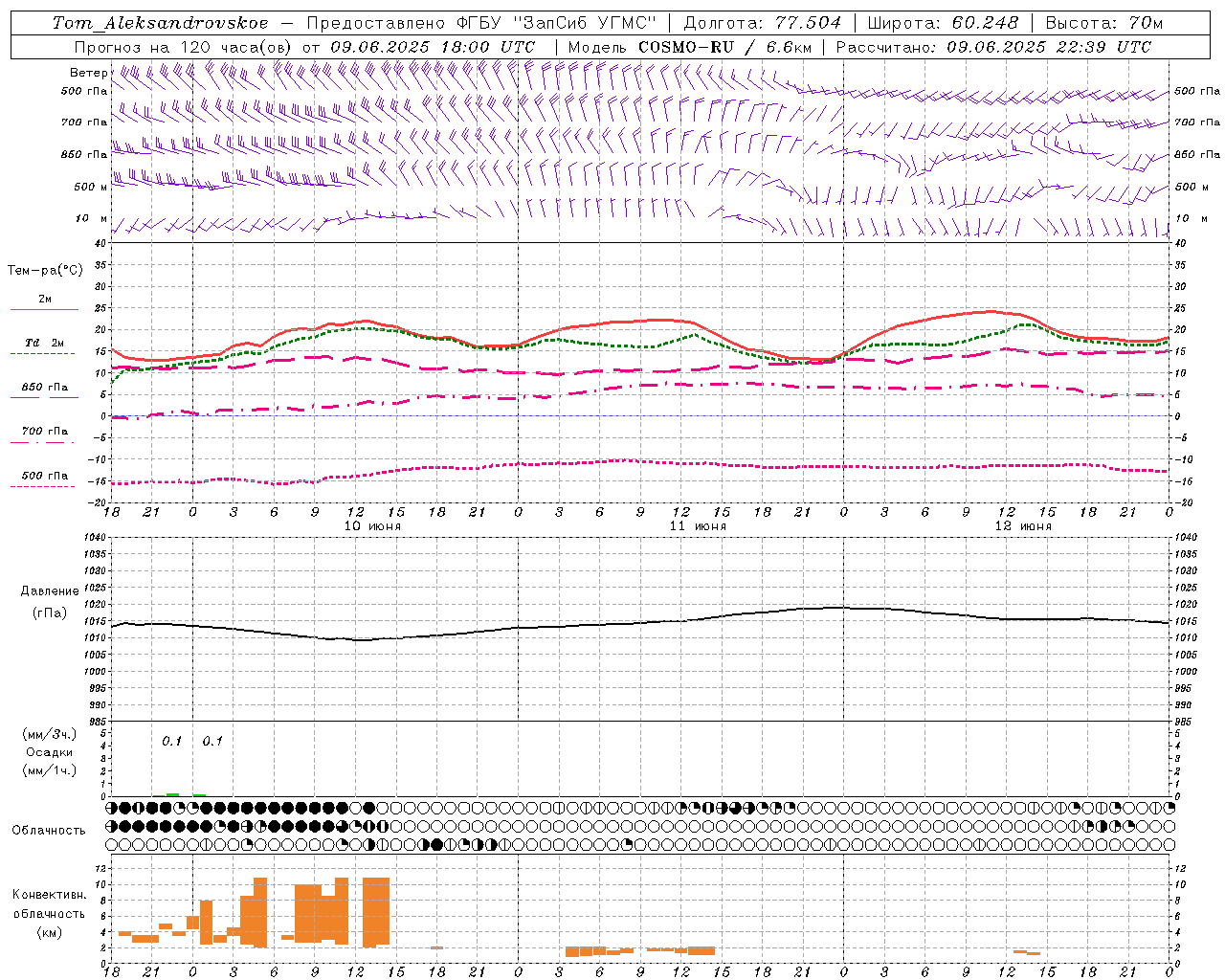Click the 12 июня date label
The image size is (1225, 980).
click(x=1023, y=526)
